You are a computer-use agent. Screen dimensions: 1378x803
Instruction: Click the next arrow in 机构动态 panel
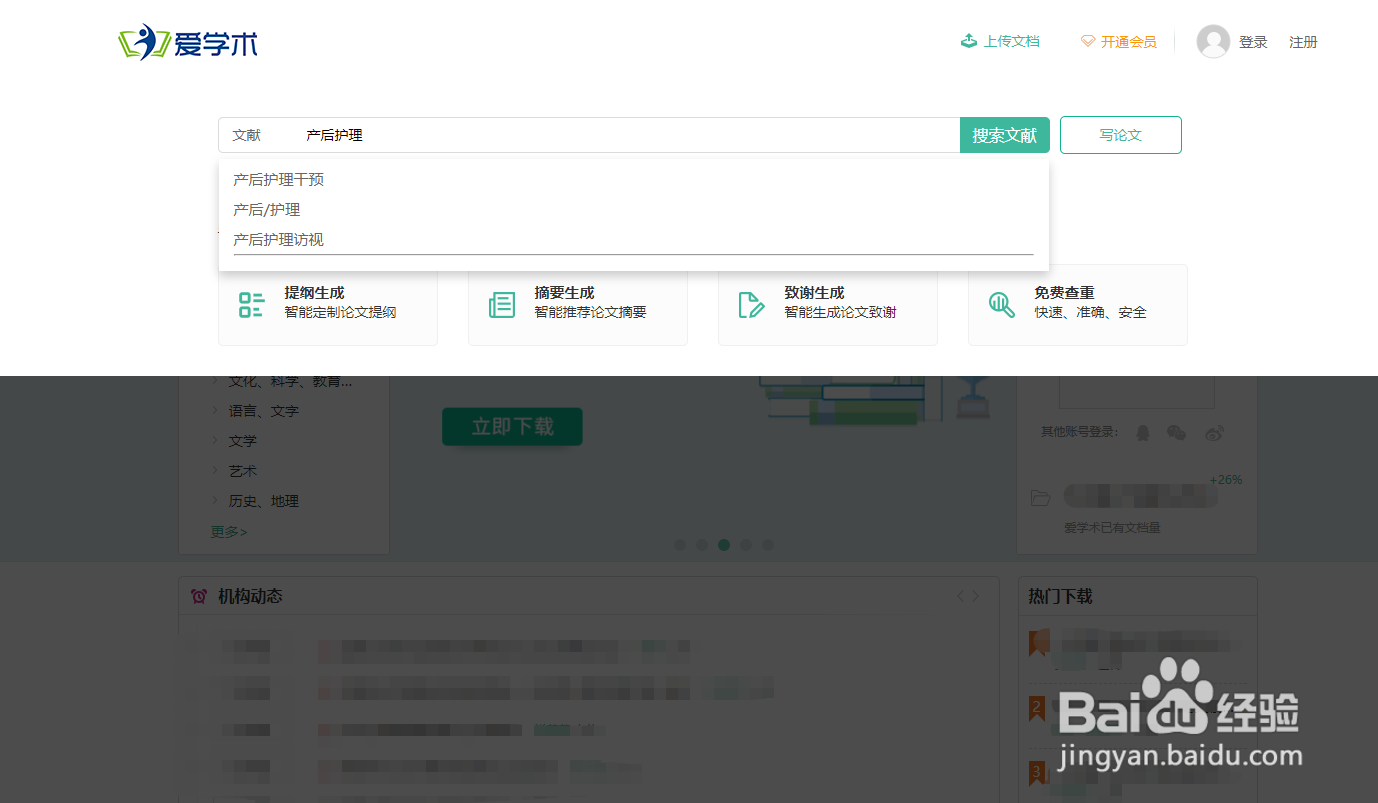tap(976, 595)
